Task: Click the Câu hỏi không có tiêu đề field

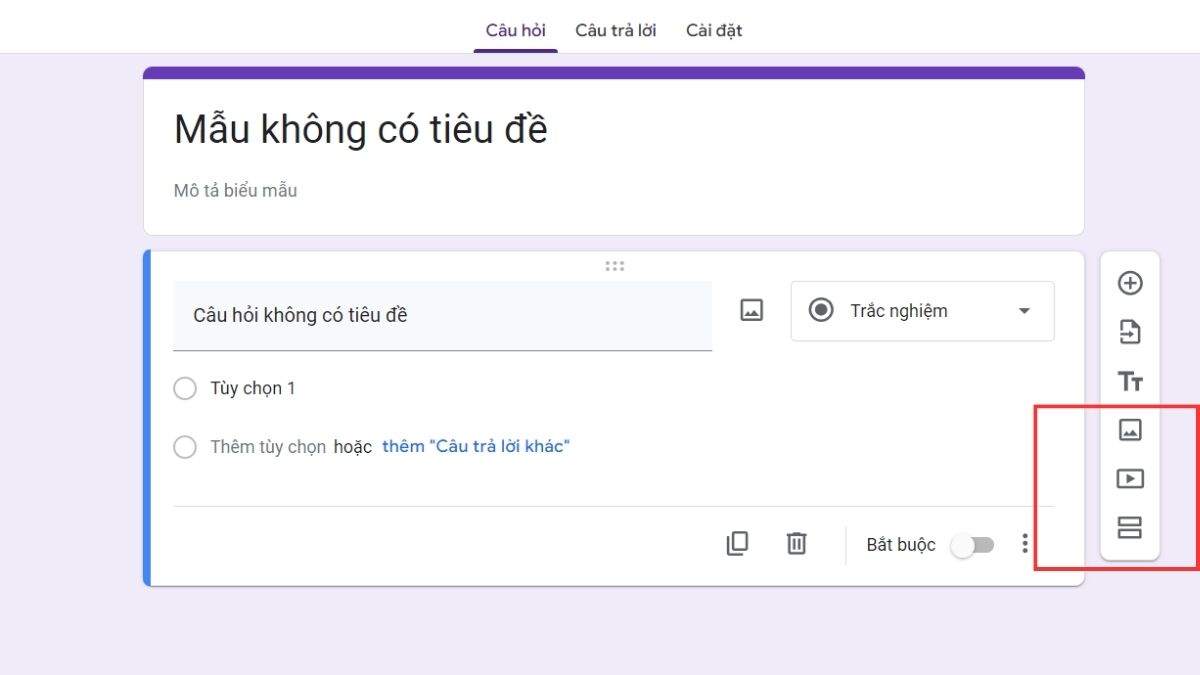Action: click(442, 315)
